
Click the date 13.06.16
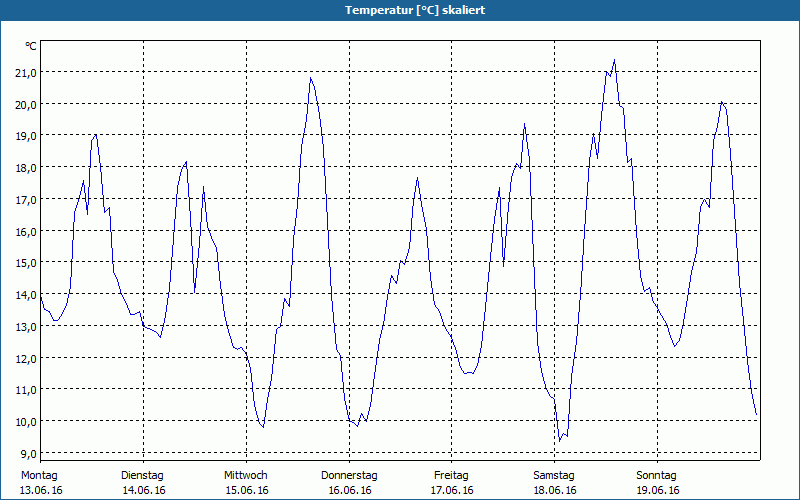[41, 490]
